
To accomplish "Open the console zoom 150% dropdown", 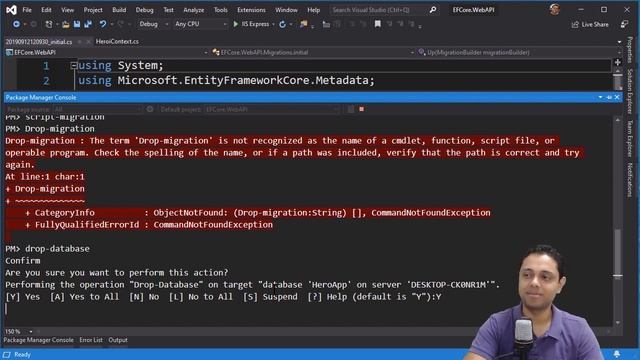I will point(19,331).
